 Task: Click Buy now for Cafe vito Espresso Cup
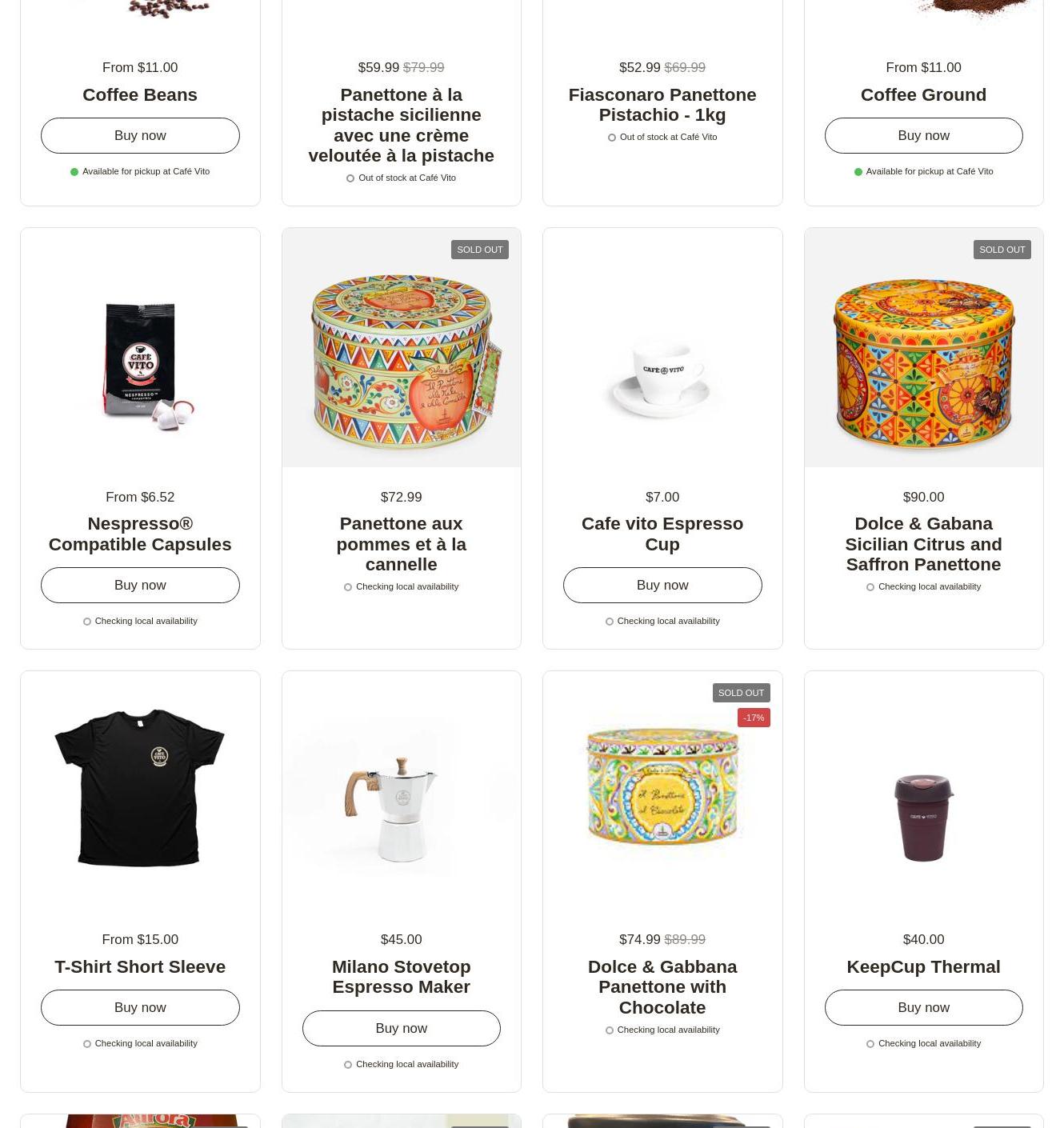pyautogui.click(x=662, y=585)
